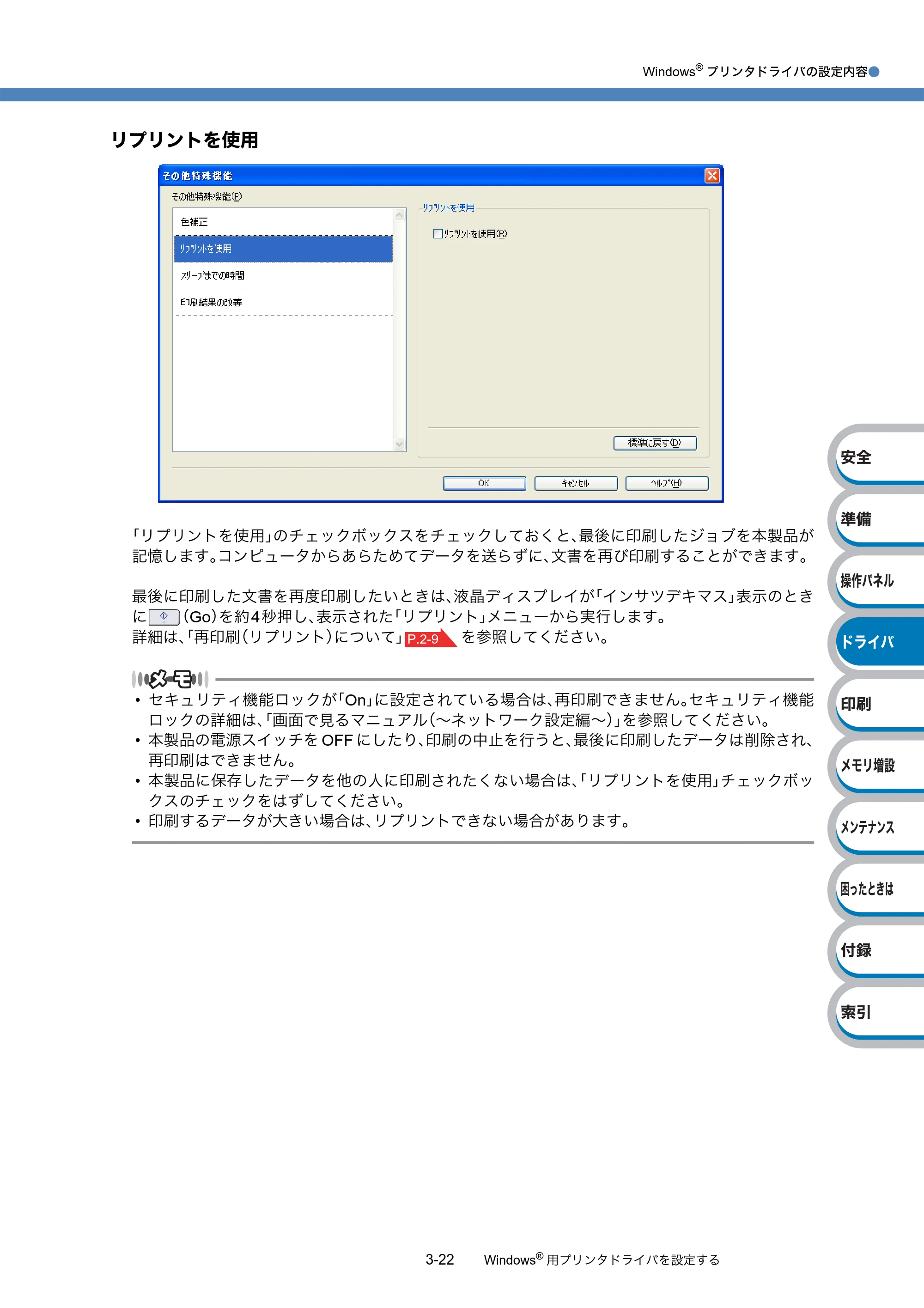The width and height of the screenshot is (924, 1308).
Task: Click the list scrollbar up arrow
Action: coord(399,215)
